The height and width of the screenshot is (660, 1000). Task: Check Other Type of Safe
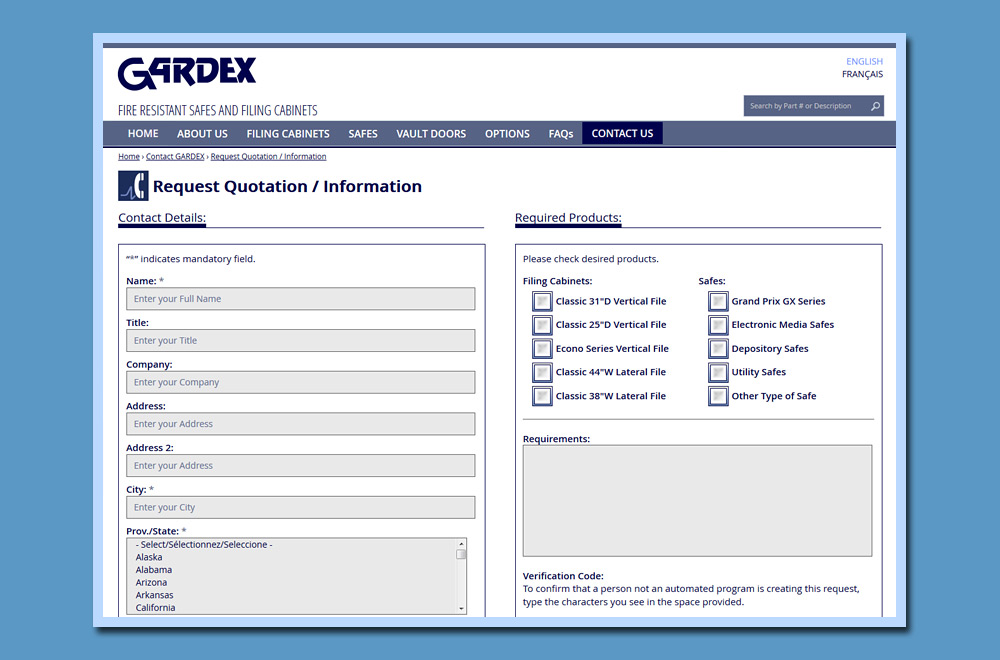[718, 396]
